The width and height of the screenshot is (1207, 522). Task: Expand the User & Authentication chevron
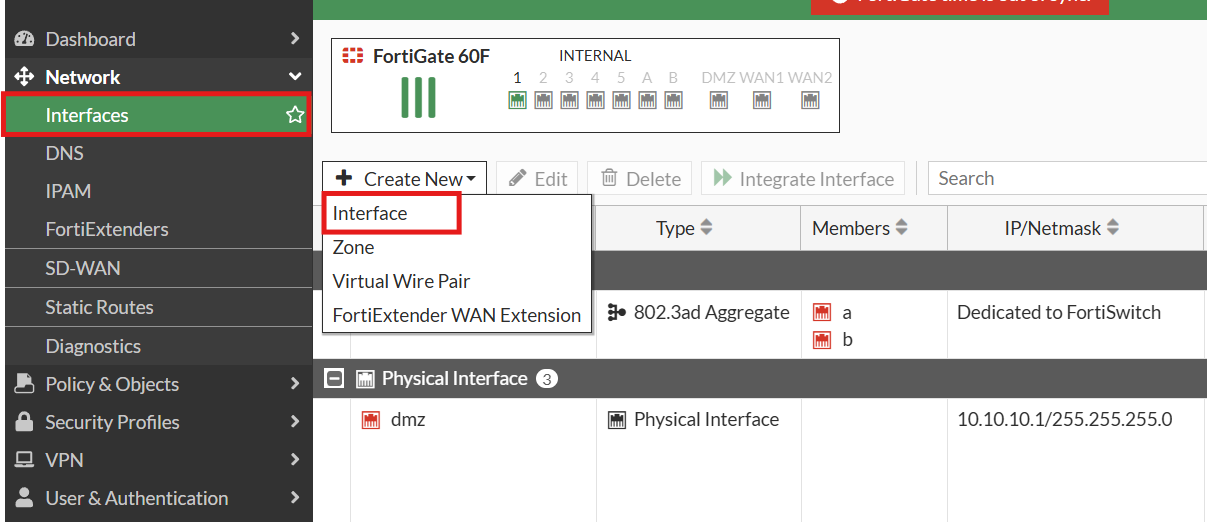pyautogui.click(x=294, y=498)
